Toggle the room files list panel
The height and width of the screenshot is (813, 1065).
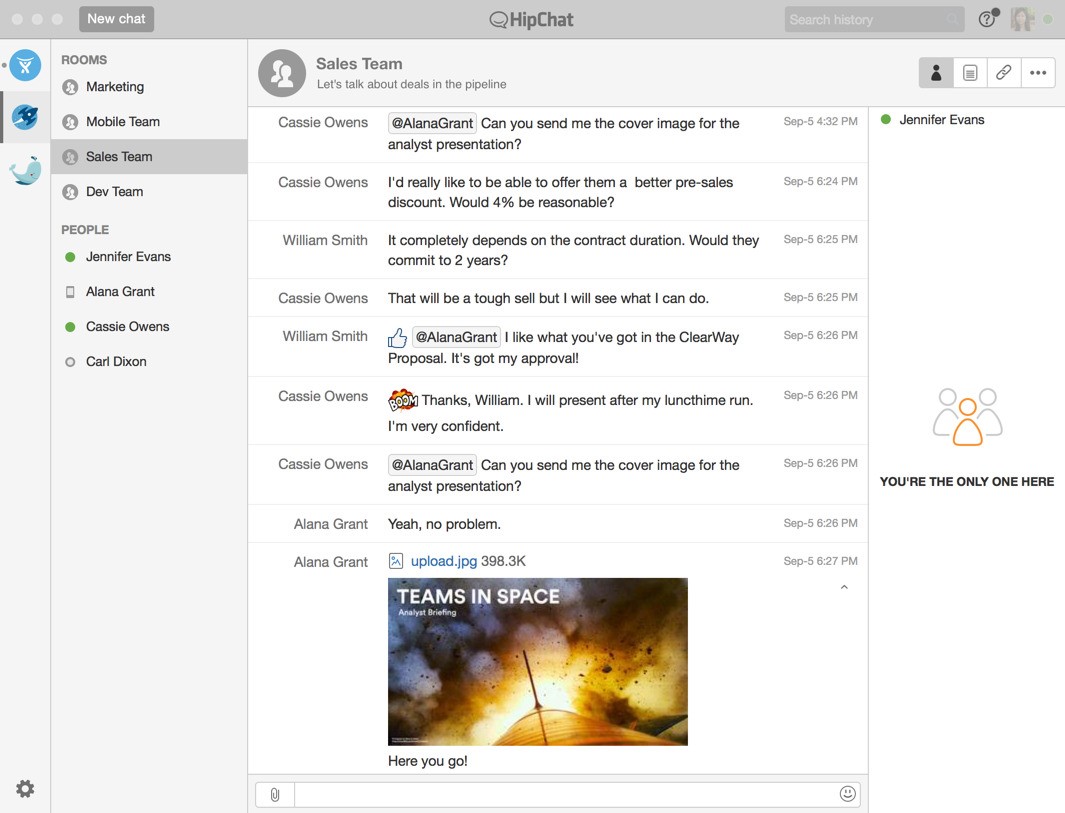coord(970,73)
